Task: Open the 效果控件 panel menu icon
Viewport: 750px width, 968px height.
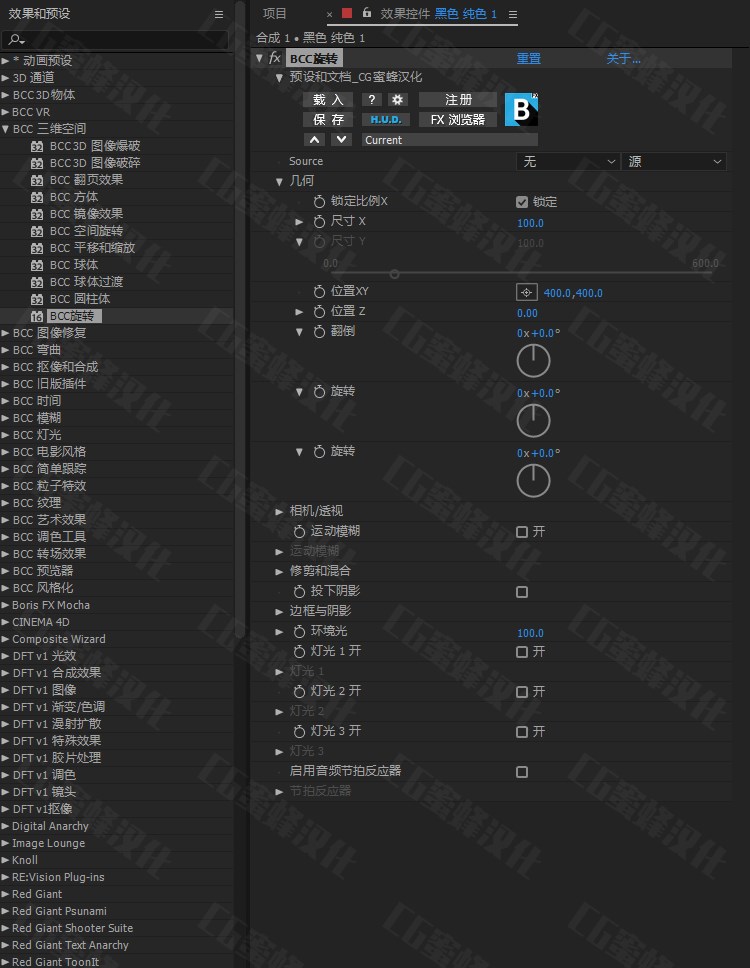Action: [x=512, y=14]
